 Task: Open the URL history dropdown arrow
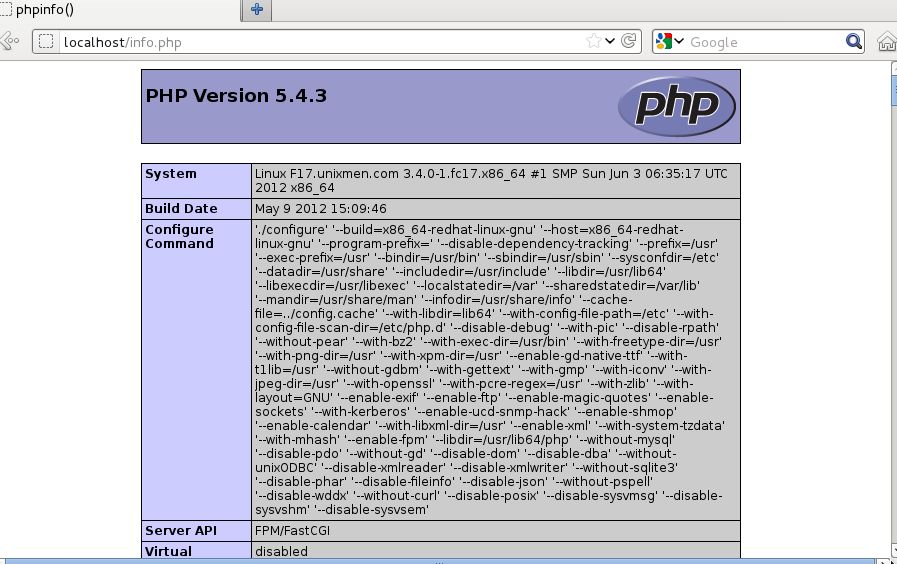pyautogui.click(x=610, y=41)
